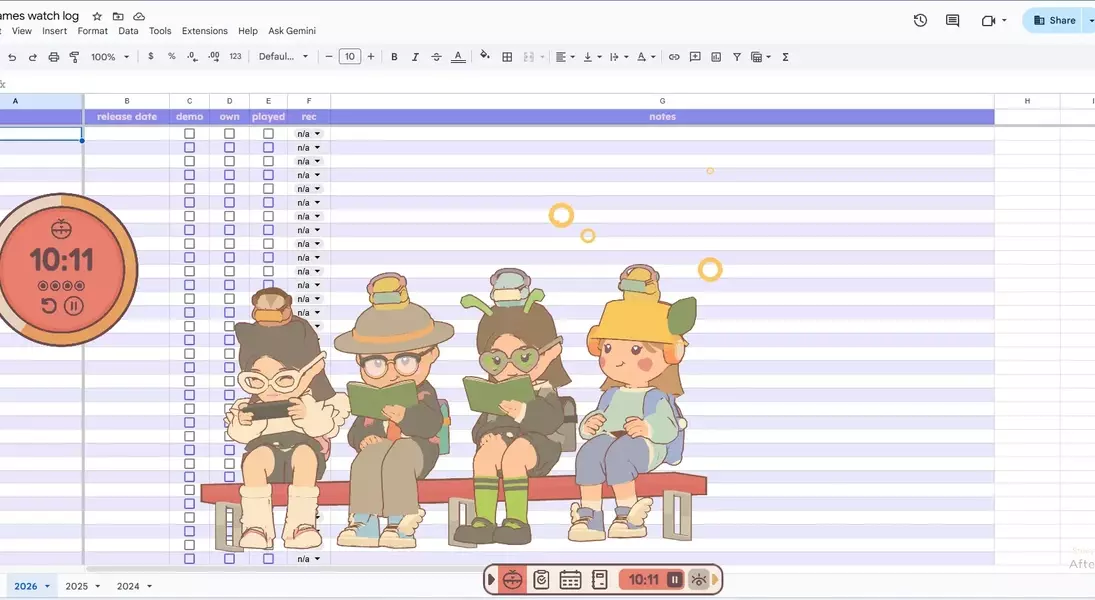1095x600 pixels.
Task: Toggle bold formatting
Action: click(x=394, y=57)
